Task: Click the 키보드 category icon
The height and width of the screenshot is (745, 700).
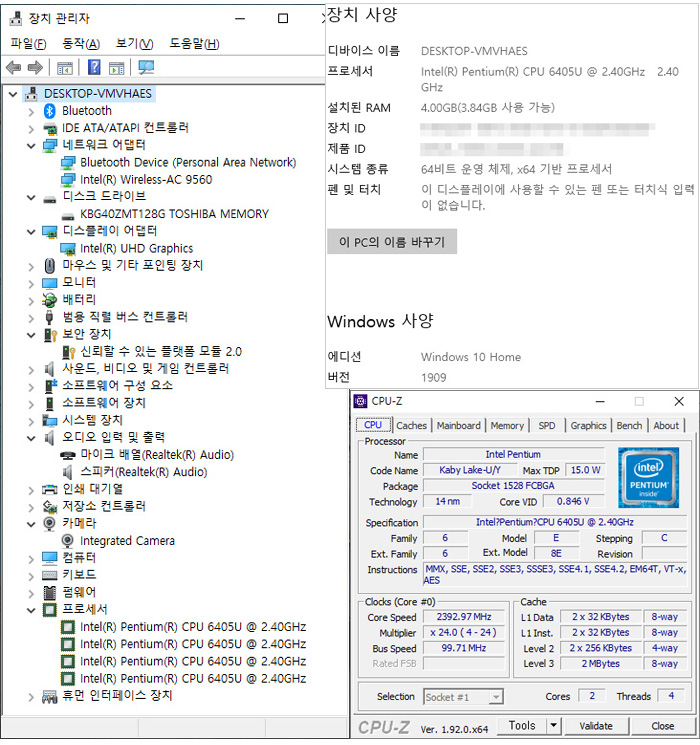Action: pyautogui.click(x=49, y=575)
